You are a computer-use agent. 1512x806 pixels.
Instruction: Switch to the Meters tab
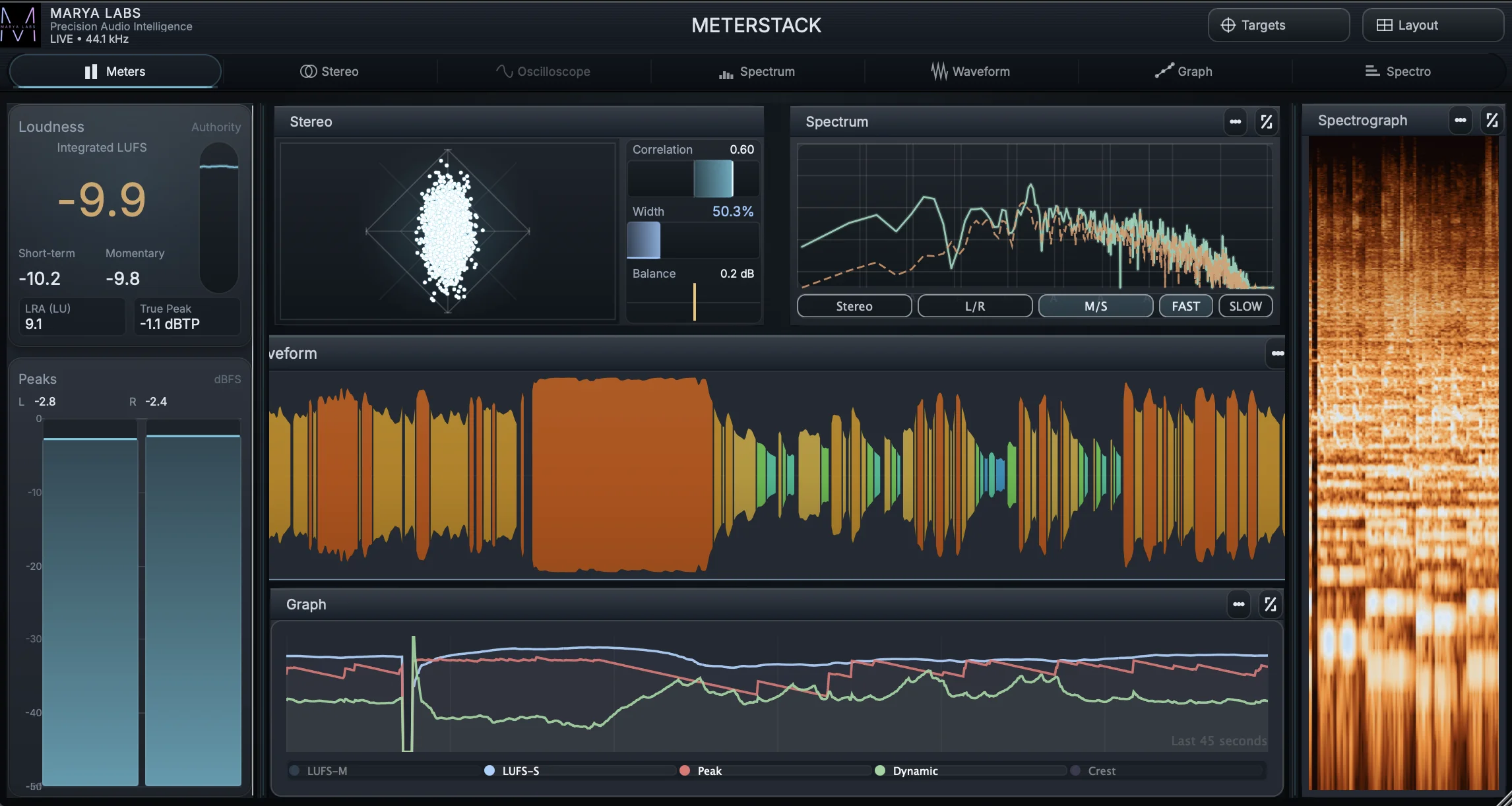pyautogui.click(x=114, y=71)
